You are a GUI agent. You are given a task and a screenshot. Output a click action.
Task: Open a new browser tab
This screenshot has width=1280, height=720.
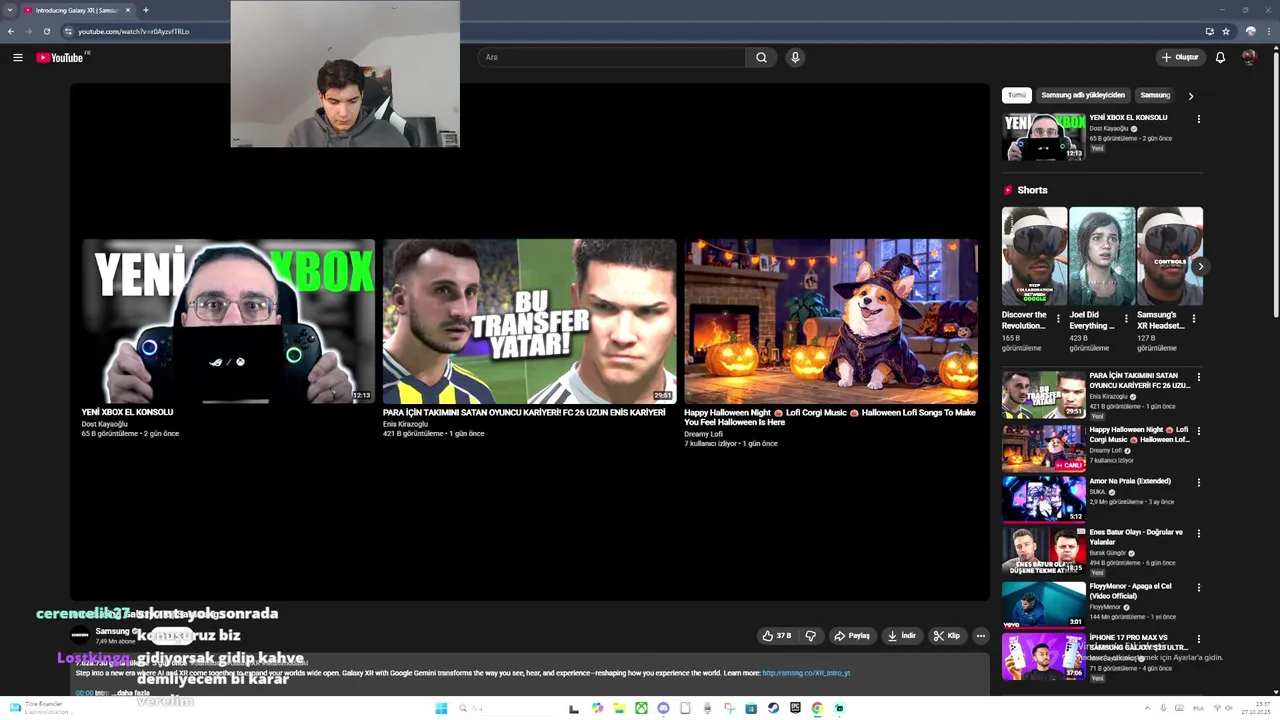coord(146,10)
